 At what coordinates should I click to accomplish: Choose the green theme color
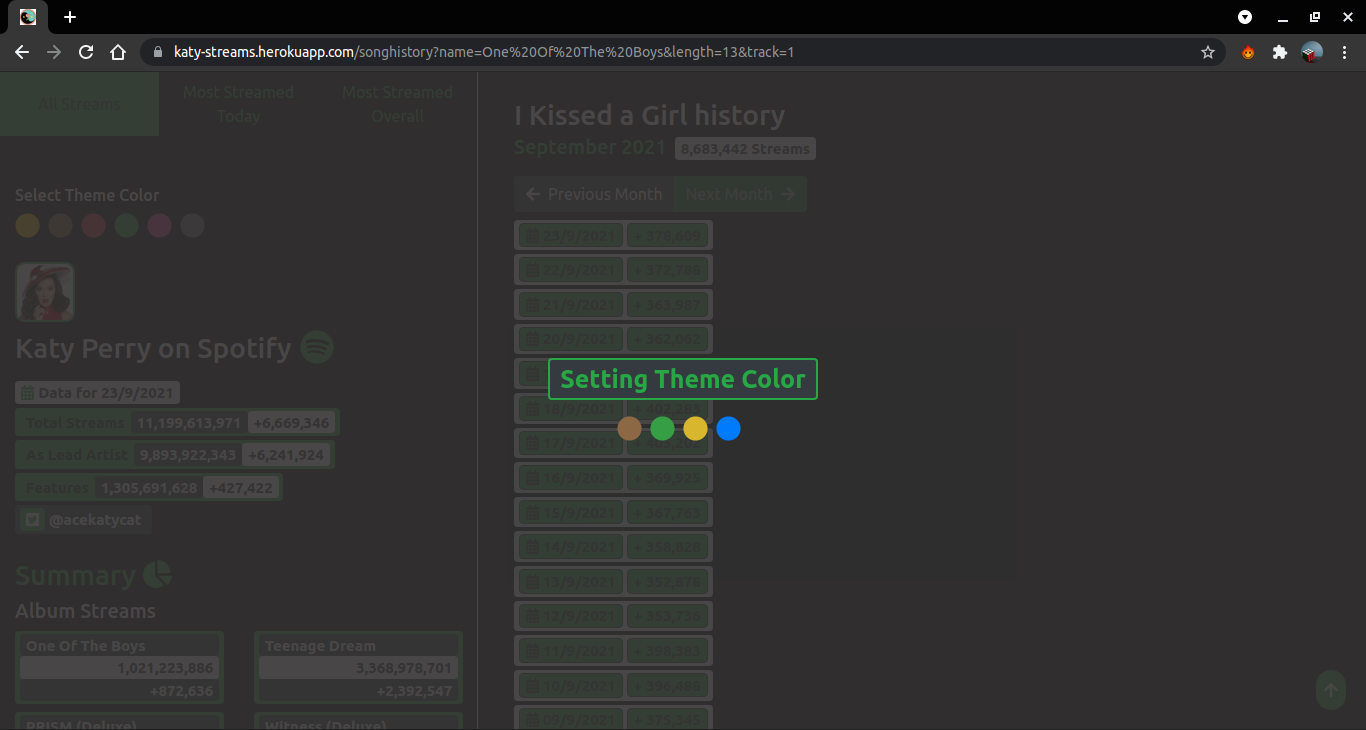[x=126, y=225]
